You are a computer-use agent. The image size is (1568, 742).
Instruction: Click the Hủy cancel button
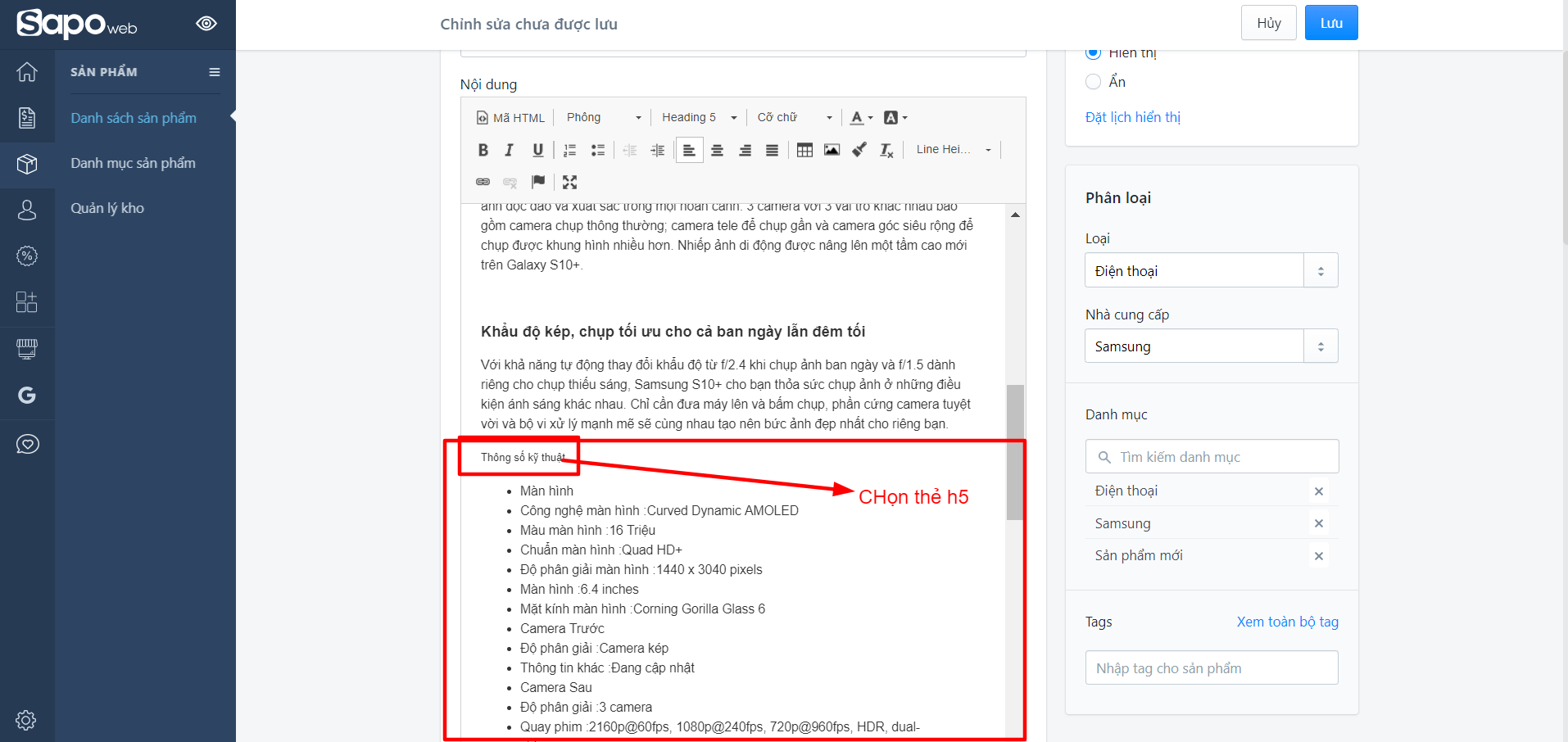(1269, 23)
